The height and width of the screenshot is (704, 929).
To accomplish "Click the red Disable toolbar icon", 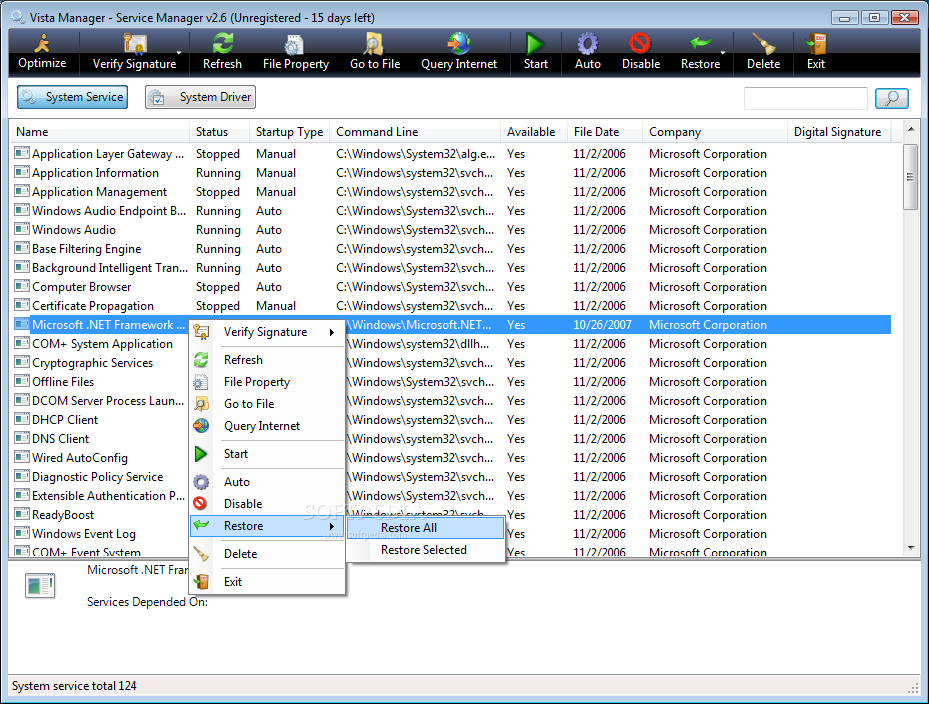I will point(640,52).
